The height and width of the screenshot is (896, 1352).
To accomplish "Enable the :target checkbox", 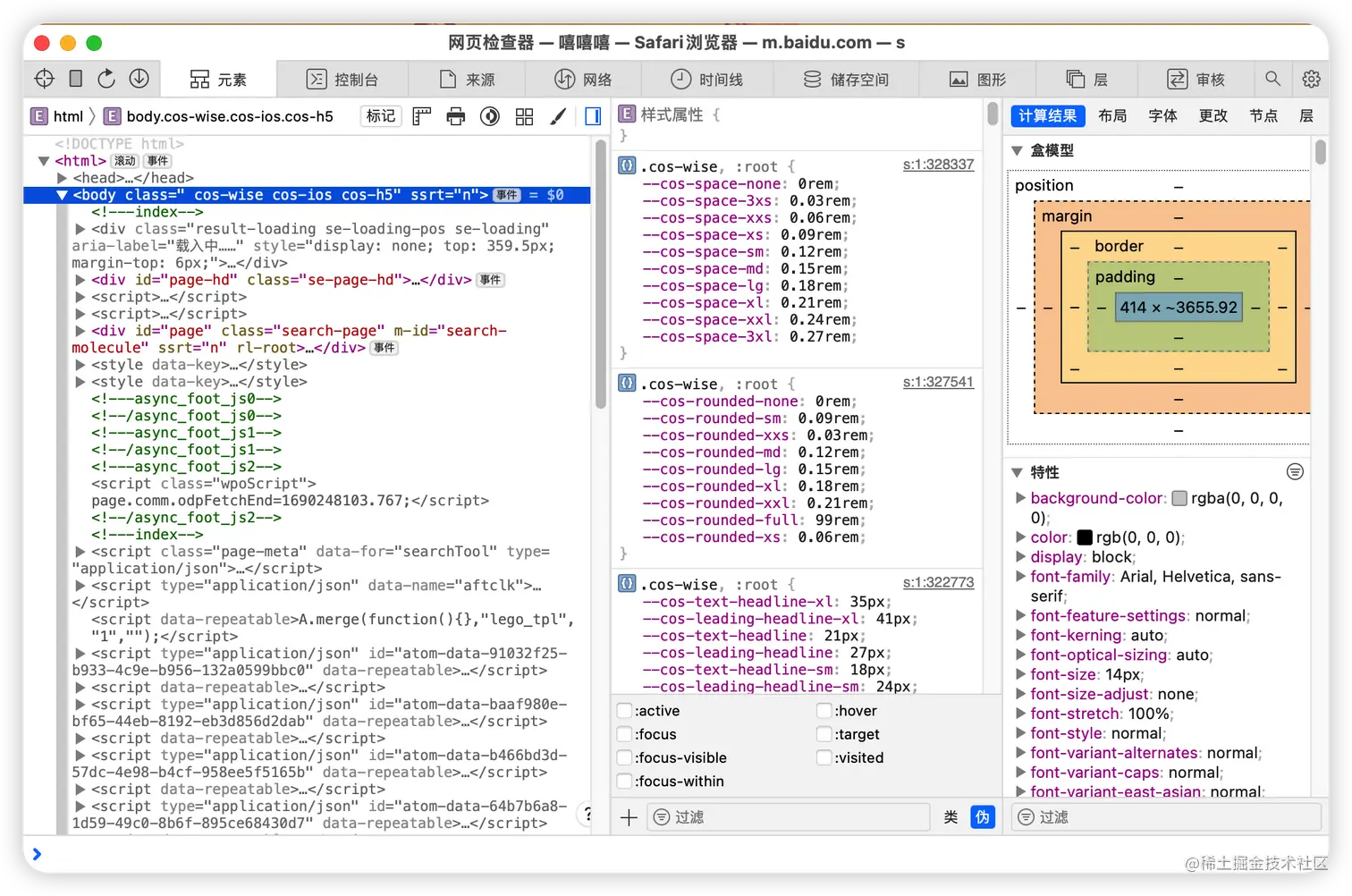I will point(824,734).
